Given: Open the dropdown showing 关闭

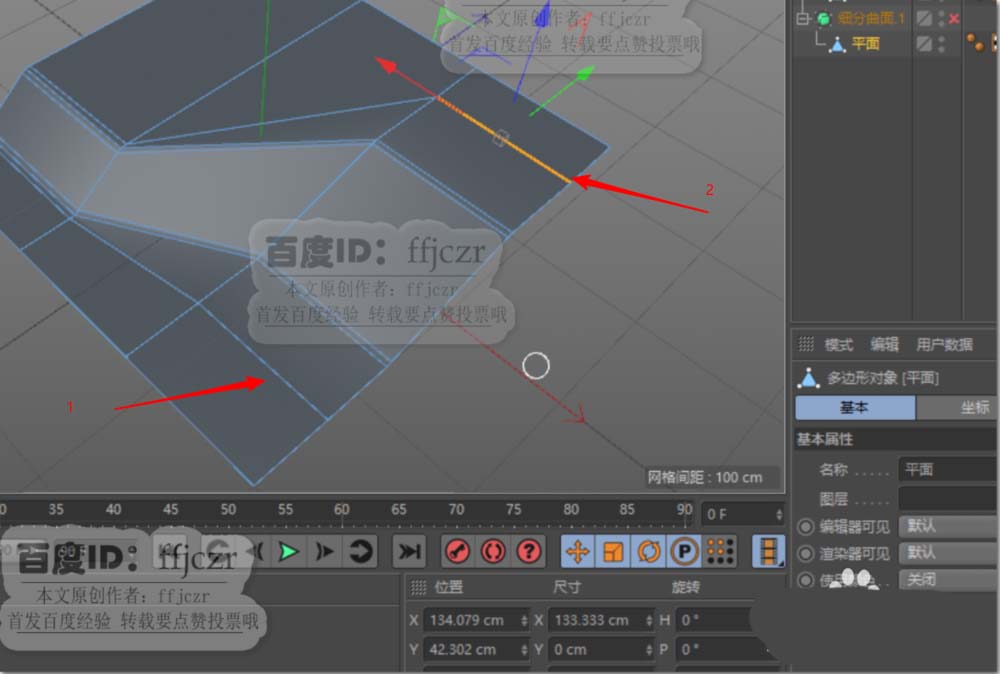Looking at the screenshot, I should coord(948,580).
